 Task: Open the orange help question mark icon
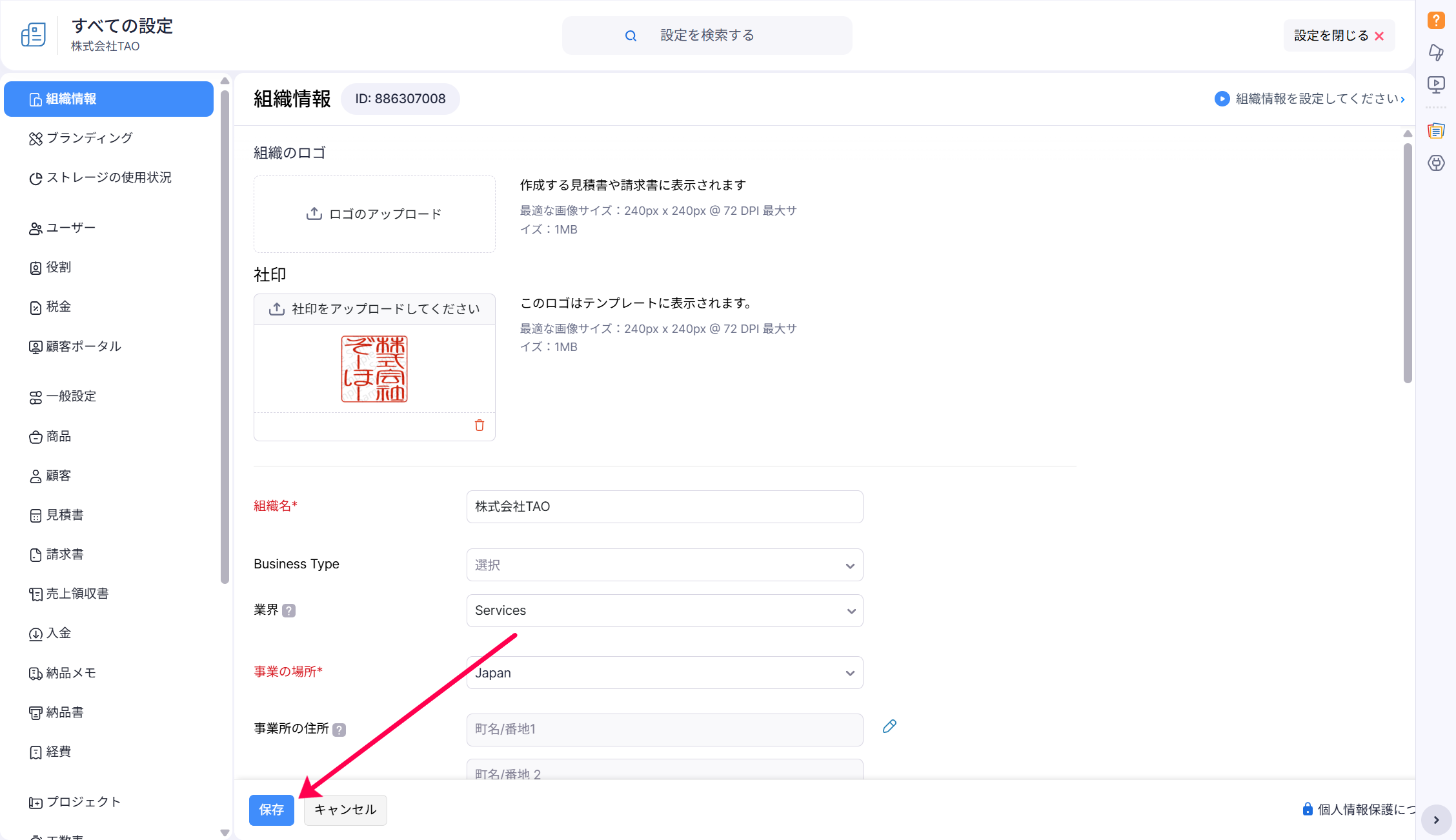(x=1436, y=20)
